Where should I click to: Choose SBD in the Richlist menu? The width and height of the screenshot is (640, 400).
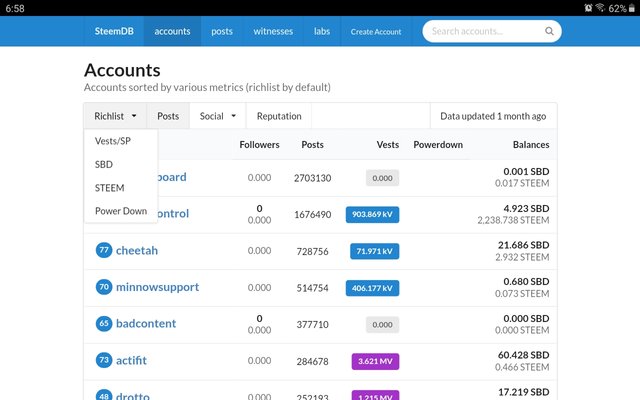point(104,164)
